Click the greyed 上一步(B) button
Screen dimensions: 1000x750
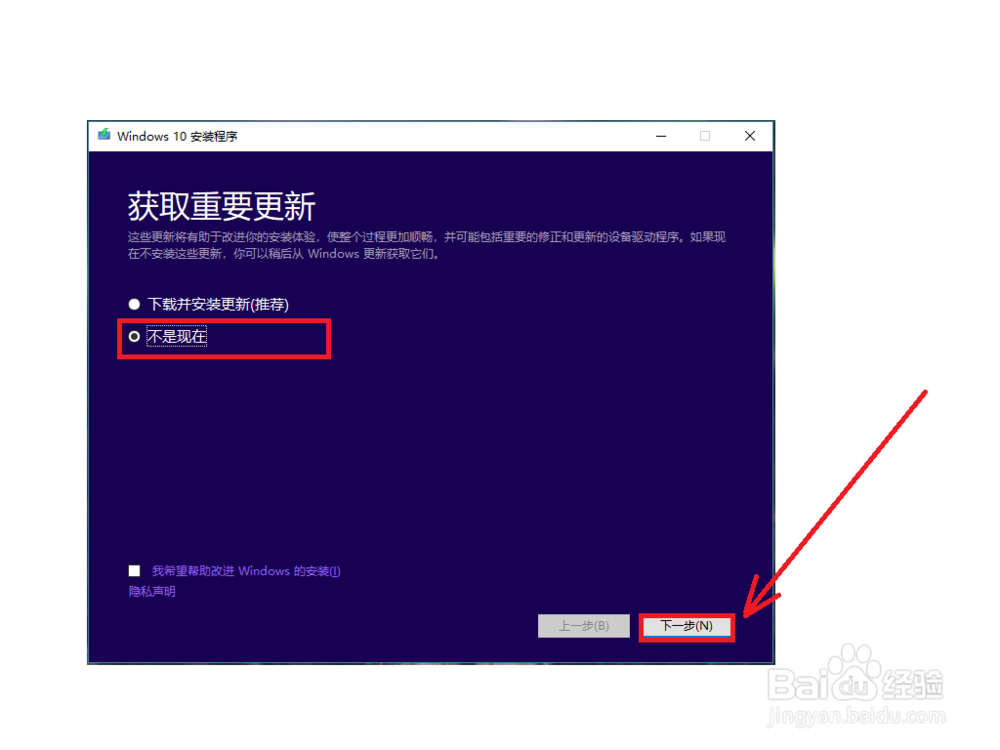pyautogui.click(x=584, y=626)
